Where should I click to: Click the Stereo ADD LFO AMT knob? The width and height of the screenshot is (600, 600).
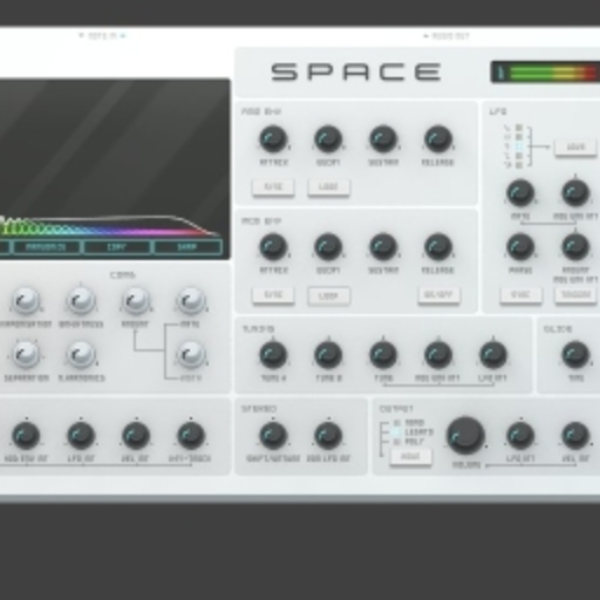click(328, 435)
